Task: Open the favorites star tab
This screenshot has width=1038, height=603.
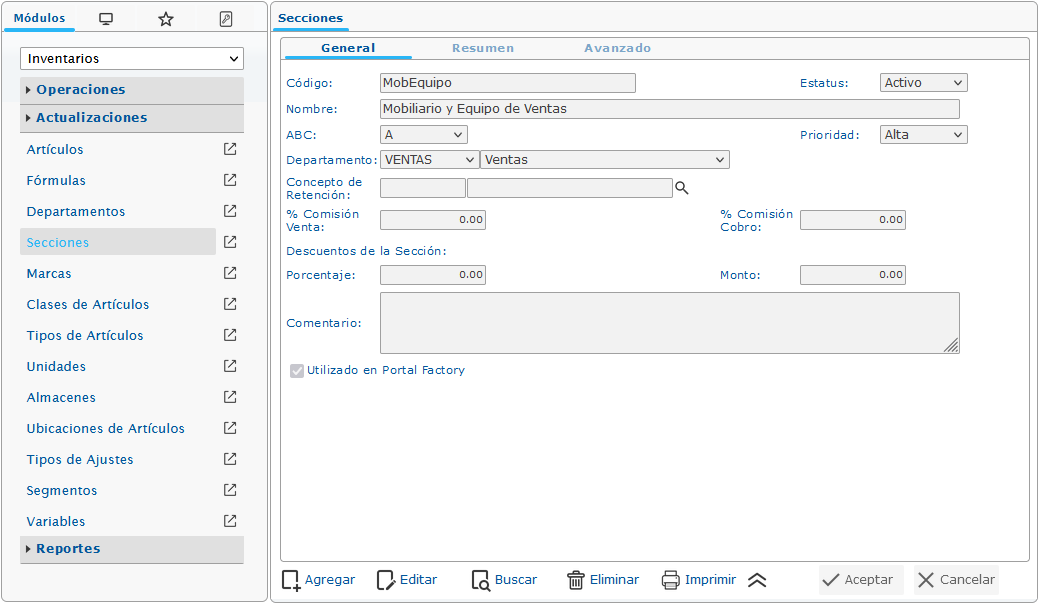Action: pos(165,19)
